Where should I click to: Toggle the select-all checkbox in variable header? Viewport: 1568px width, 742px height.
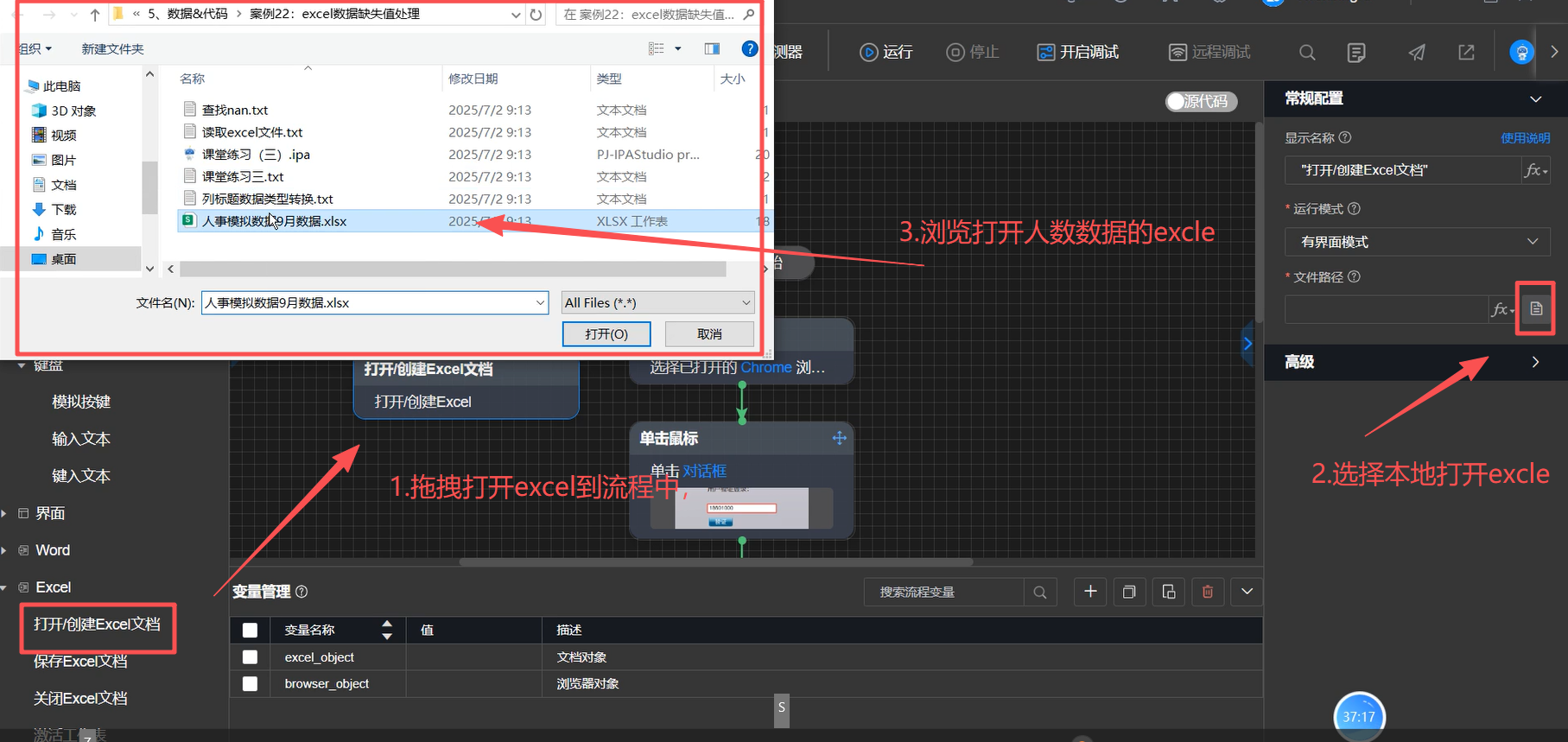[x=250, y=630]
